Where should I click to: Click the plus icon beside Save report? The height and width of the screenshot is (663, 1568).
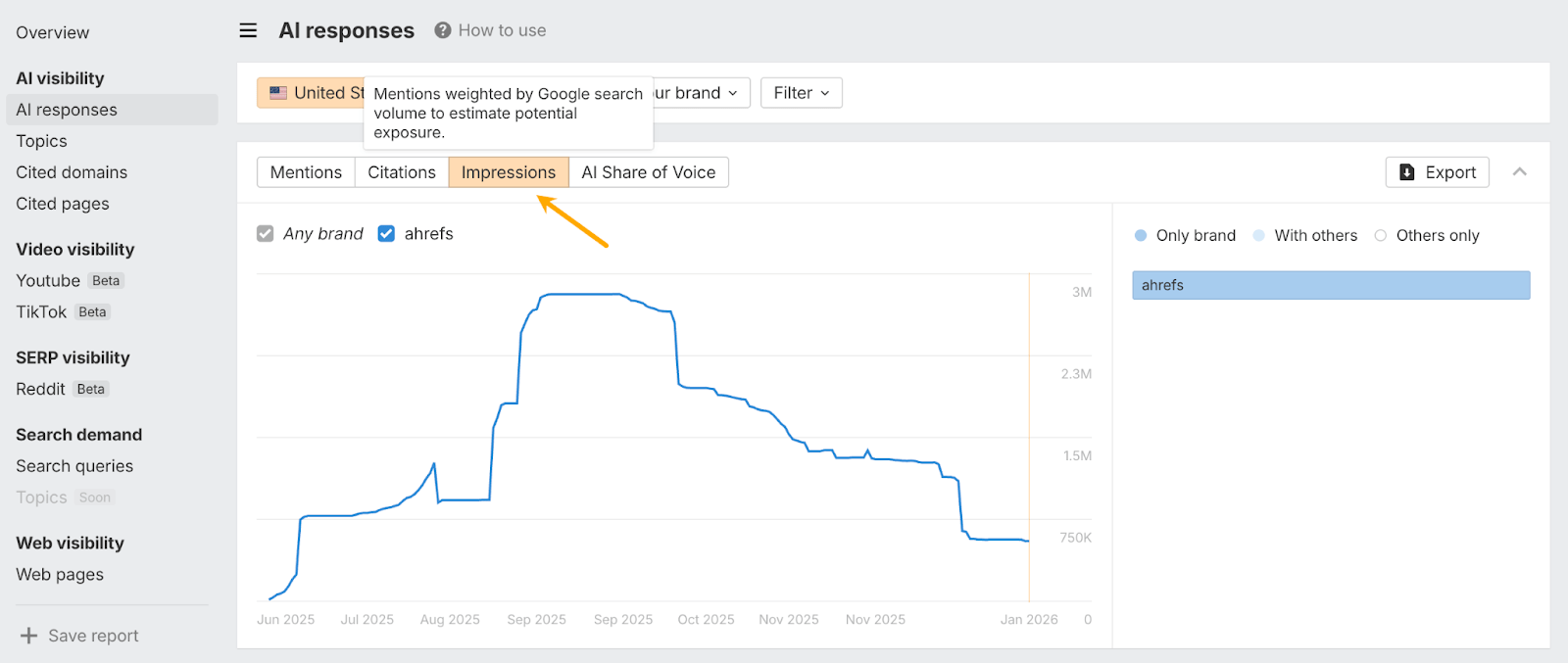[29, 636]
